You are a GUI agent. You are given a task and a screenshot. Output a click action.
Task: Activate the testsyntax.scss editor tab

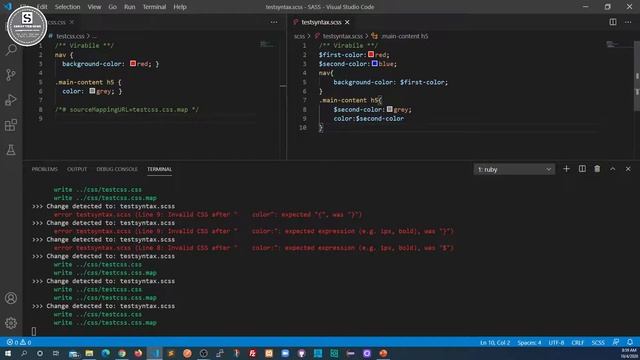tap(321, 22)
